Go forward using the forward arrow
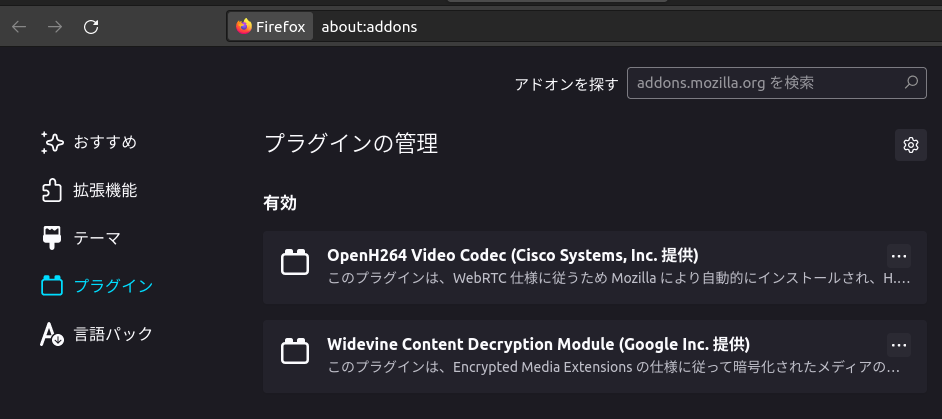942x419 pixels. tap(55, 26)
